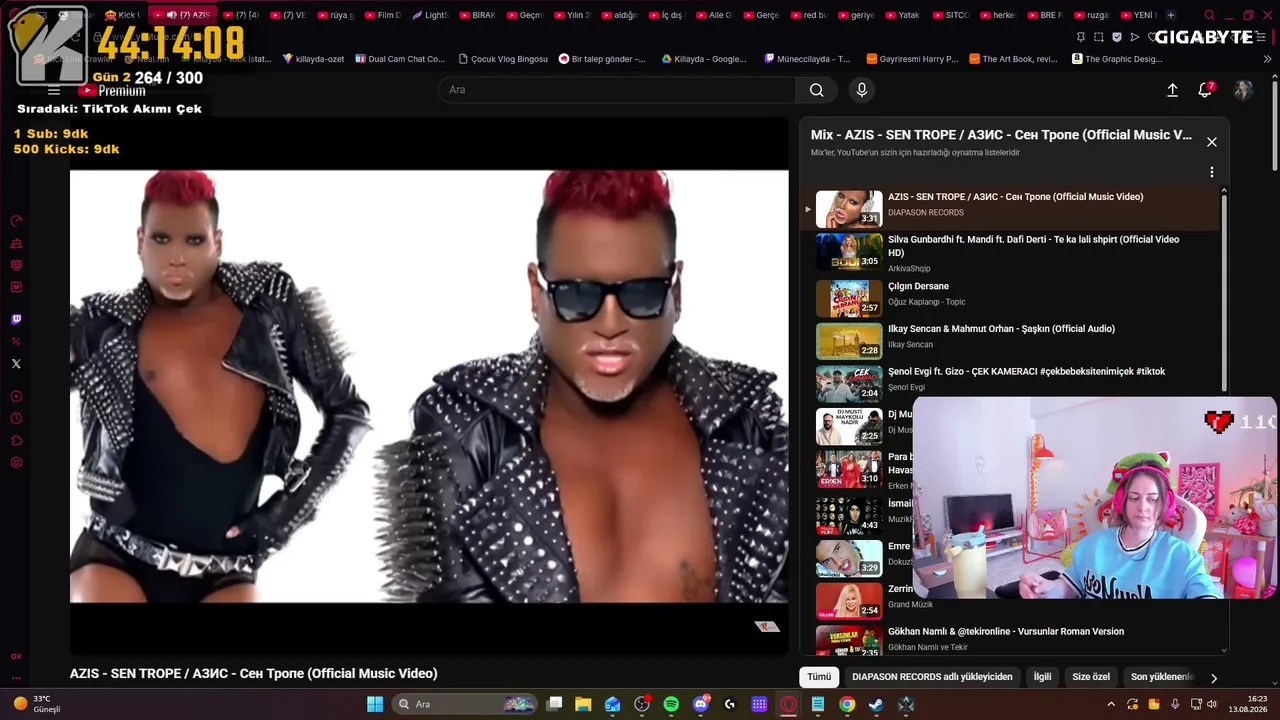Open Spotify from the taskbar
Viewport: 1280px width, 720px height.
coord(671,704)
